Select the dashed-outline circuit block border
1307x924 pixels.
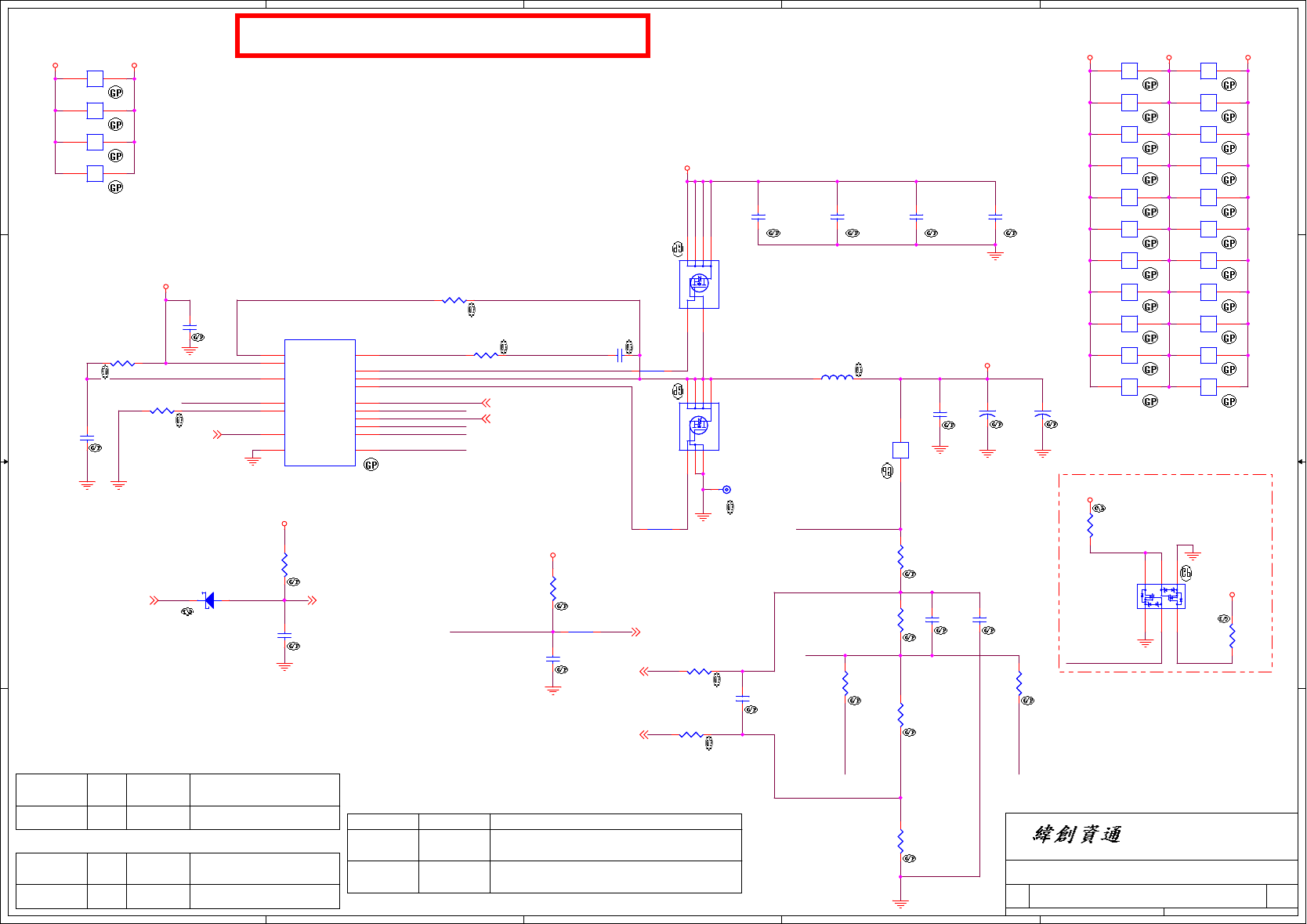coord(1165,573)
